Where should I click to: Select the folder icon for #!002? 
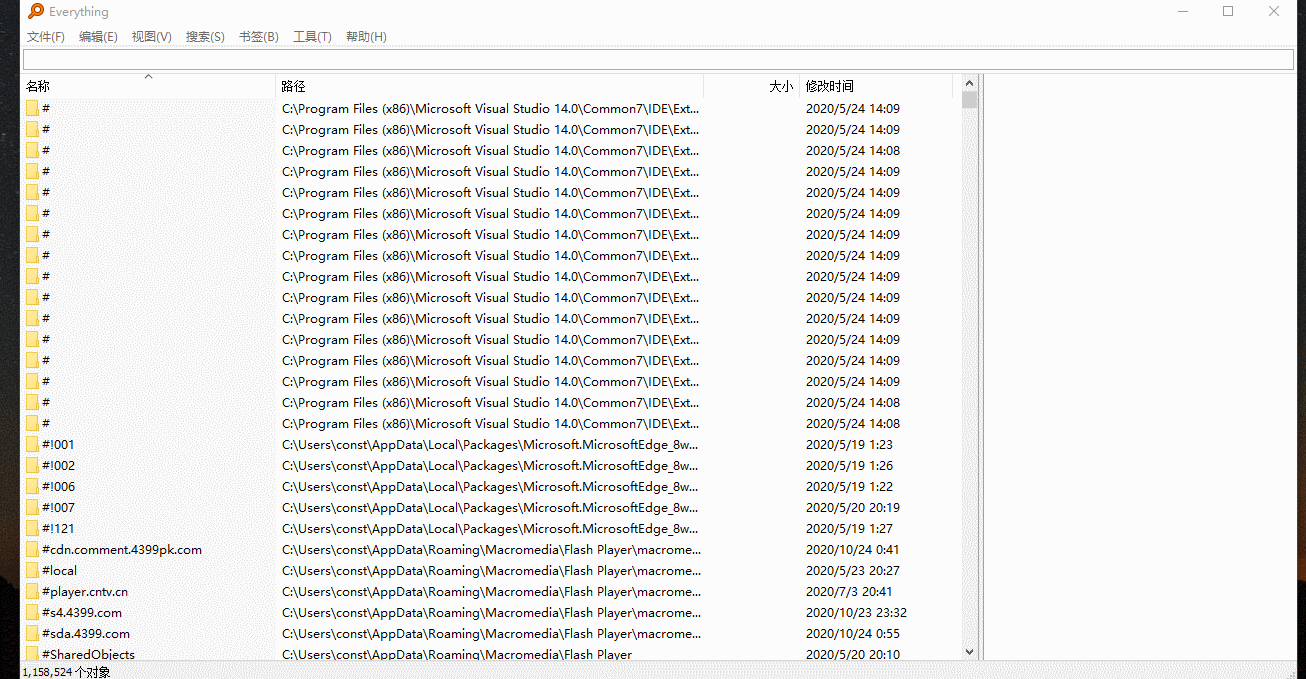coord(32,466)
